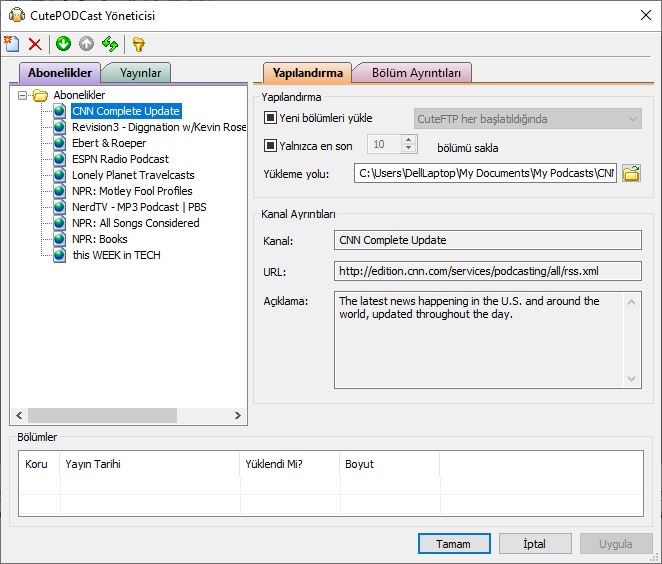
Task: Click the globe icon beside NerdTV - MP3 Podcast
Action: 60,207
